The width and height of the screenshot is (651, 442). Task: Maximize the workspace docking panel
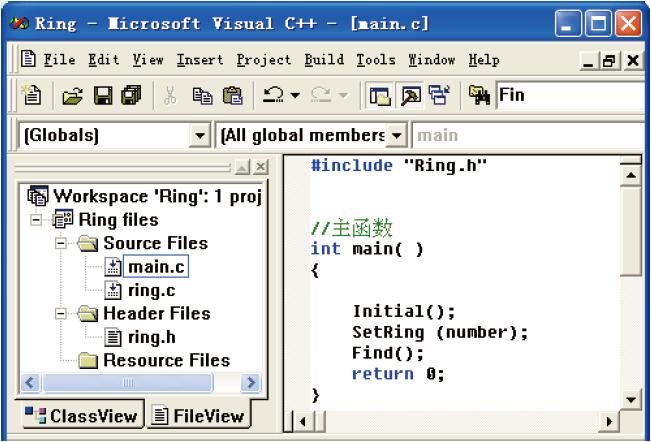[242, 167]
